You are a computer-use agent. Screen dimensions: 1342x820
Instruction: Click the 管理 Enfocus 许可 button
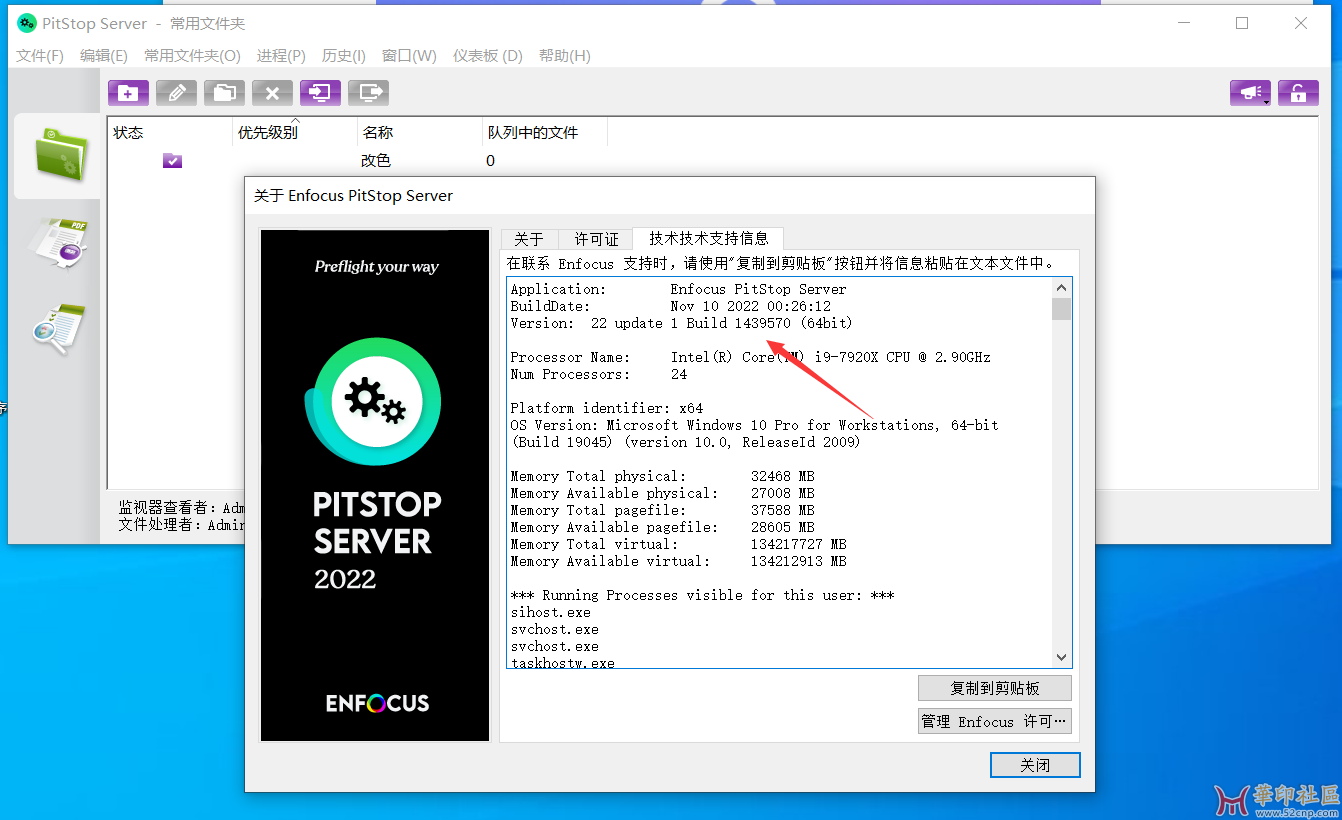click(x=994, y=721)
